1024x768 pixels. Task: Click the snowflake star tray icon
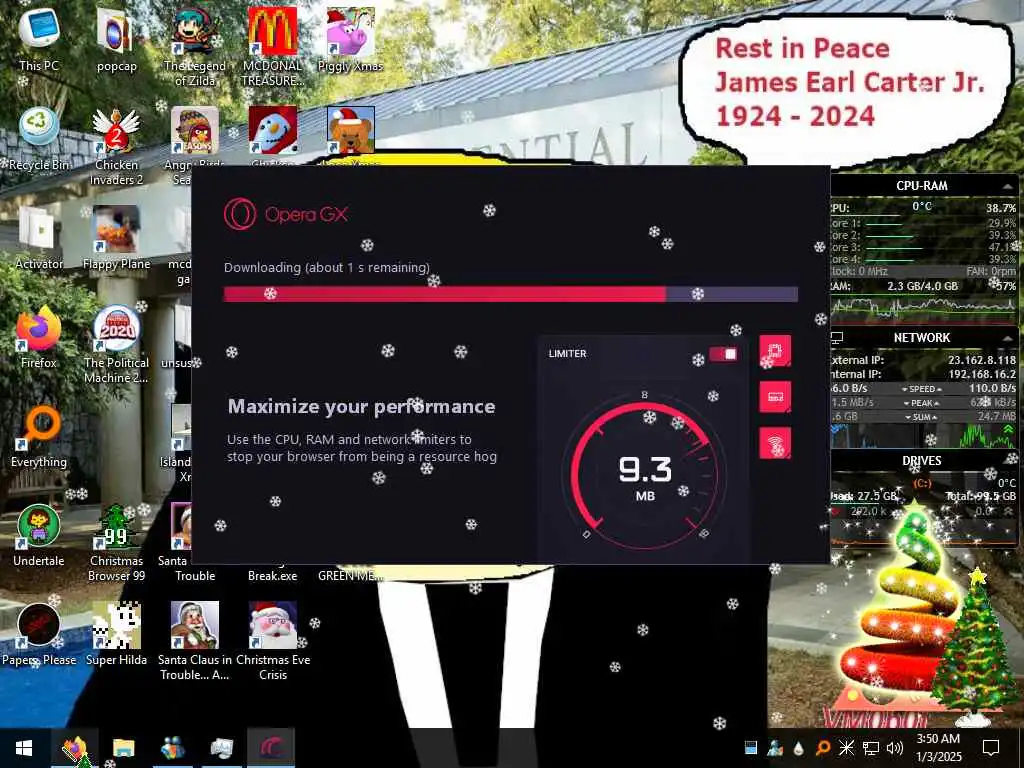[x=846, y=748]
